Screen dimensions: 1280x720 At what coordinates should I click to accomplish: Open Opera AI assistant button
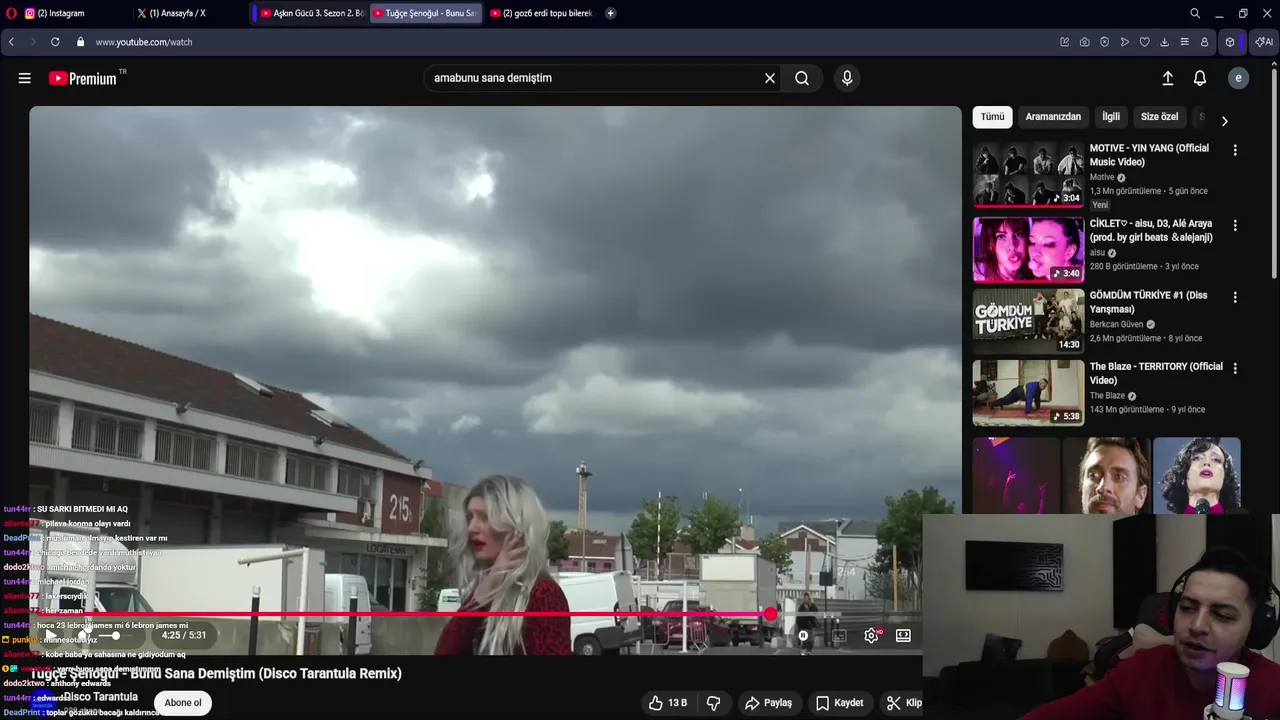point(1264,42)
